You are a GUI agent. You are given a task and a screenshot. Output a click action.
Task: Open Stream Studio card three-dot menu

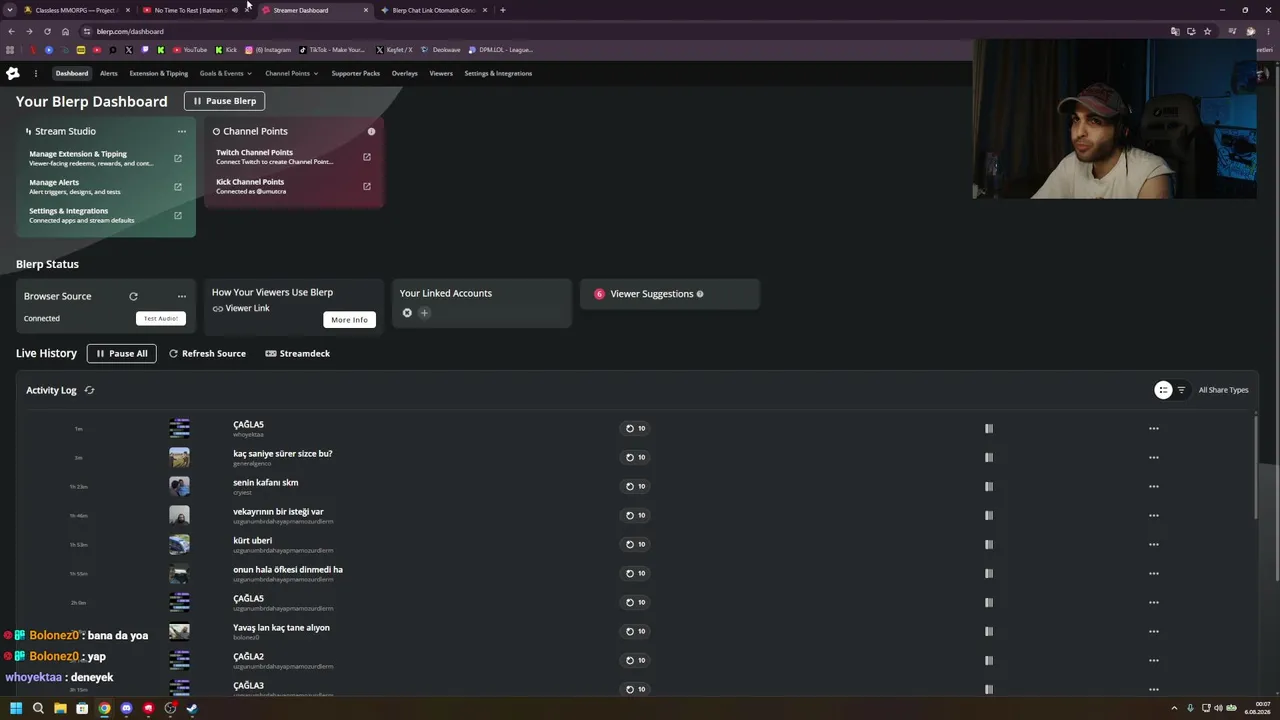(x=182, y=131)
